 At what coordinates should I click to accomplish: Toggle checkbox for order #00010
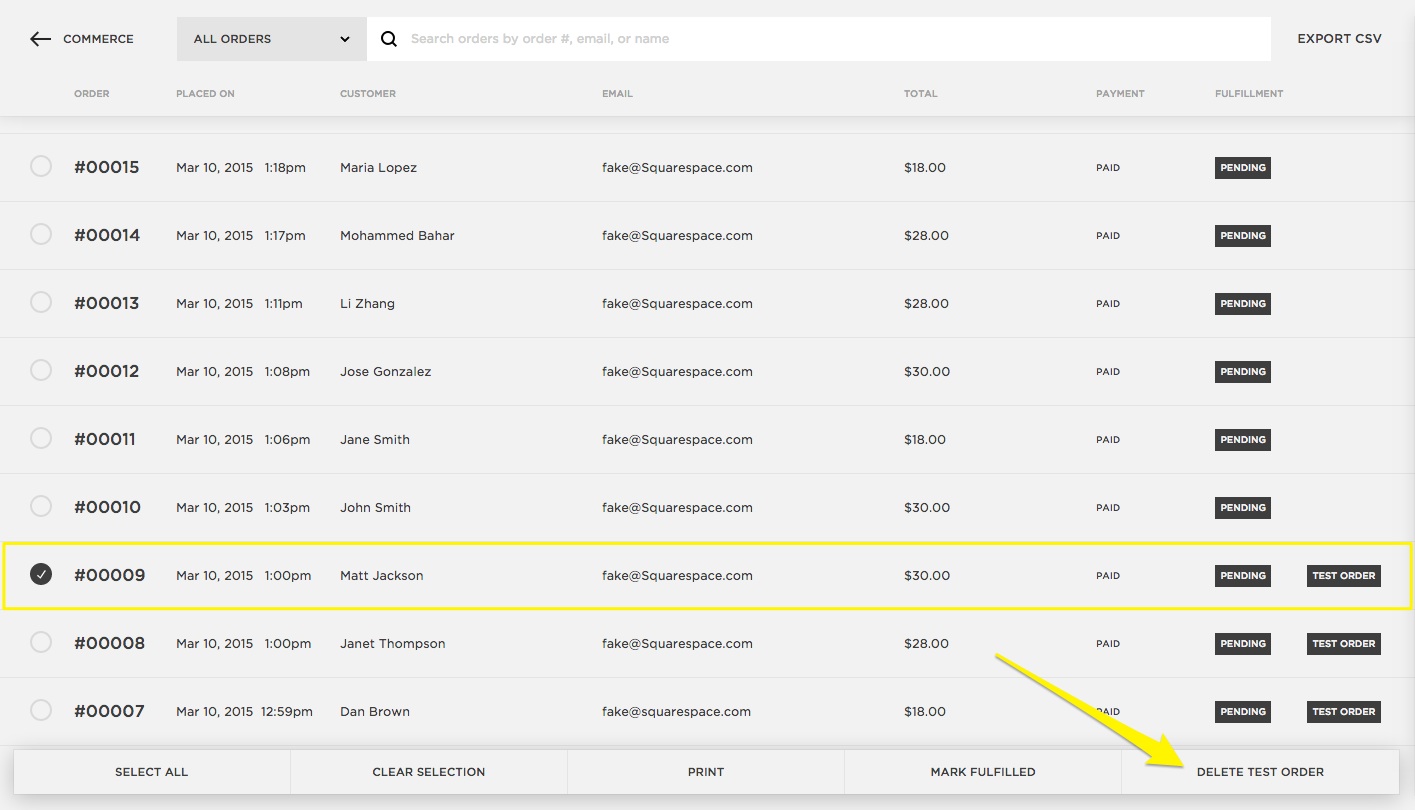[x=41, y=506]
